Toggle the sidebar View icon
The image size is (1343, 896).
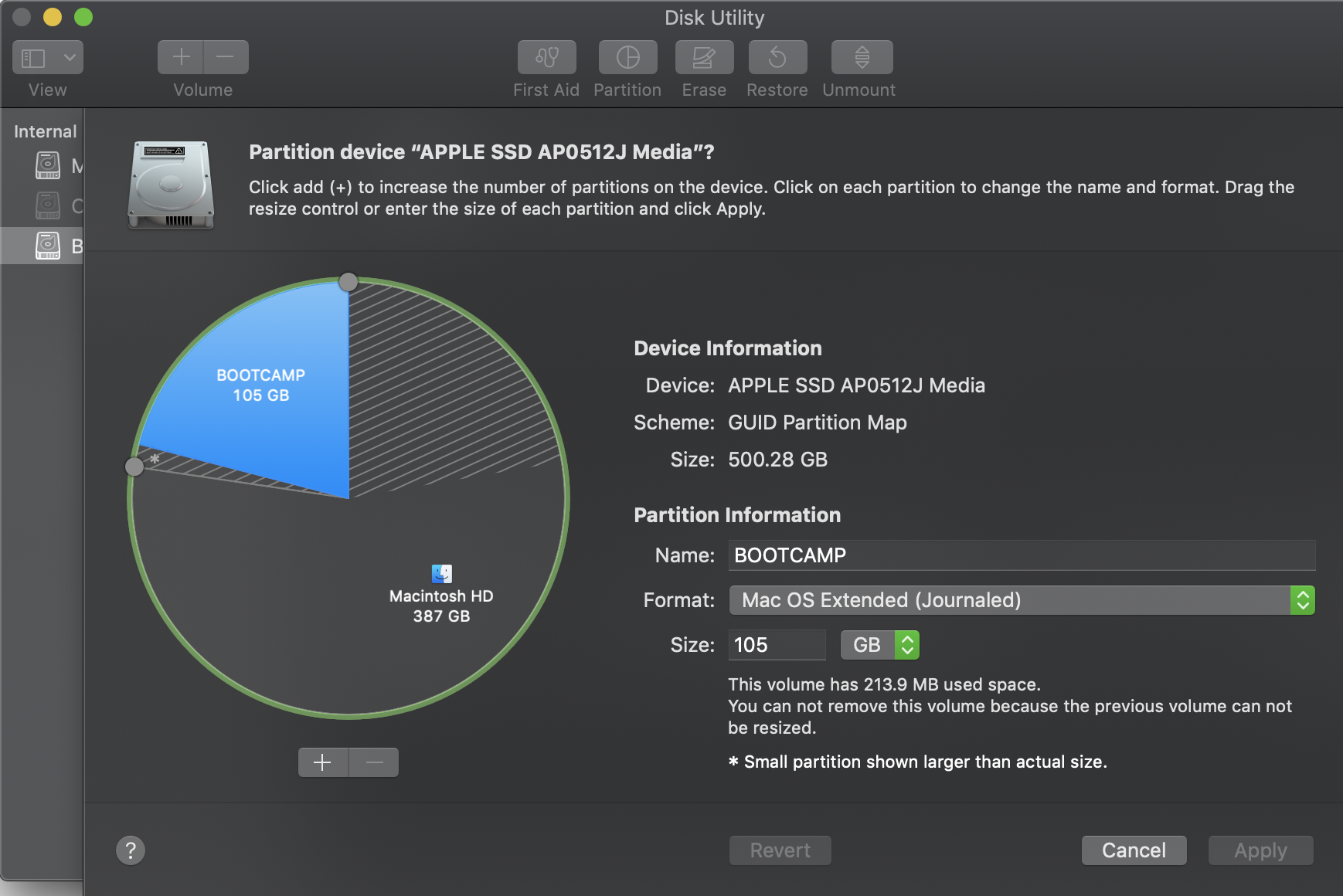click(33, 57)
